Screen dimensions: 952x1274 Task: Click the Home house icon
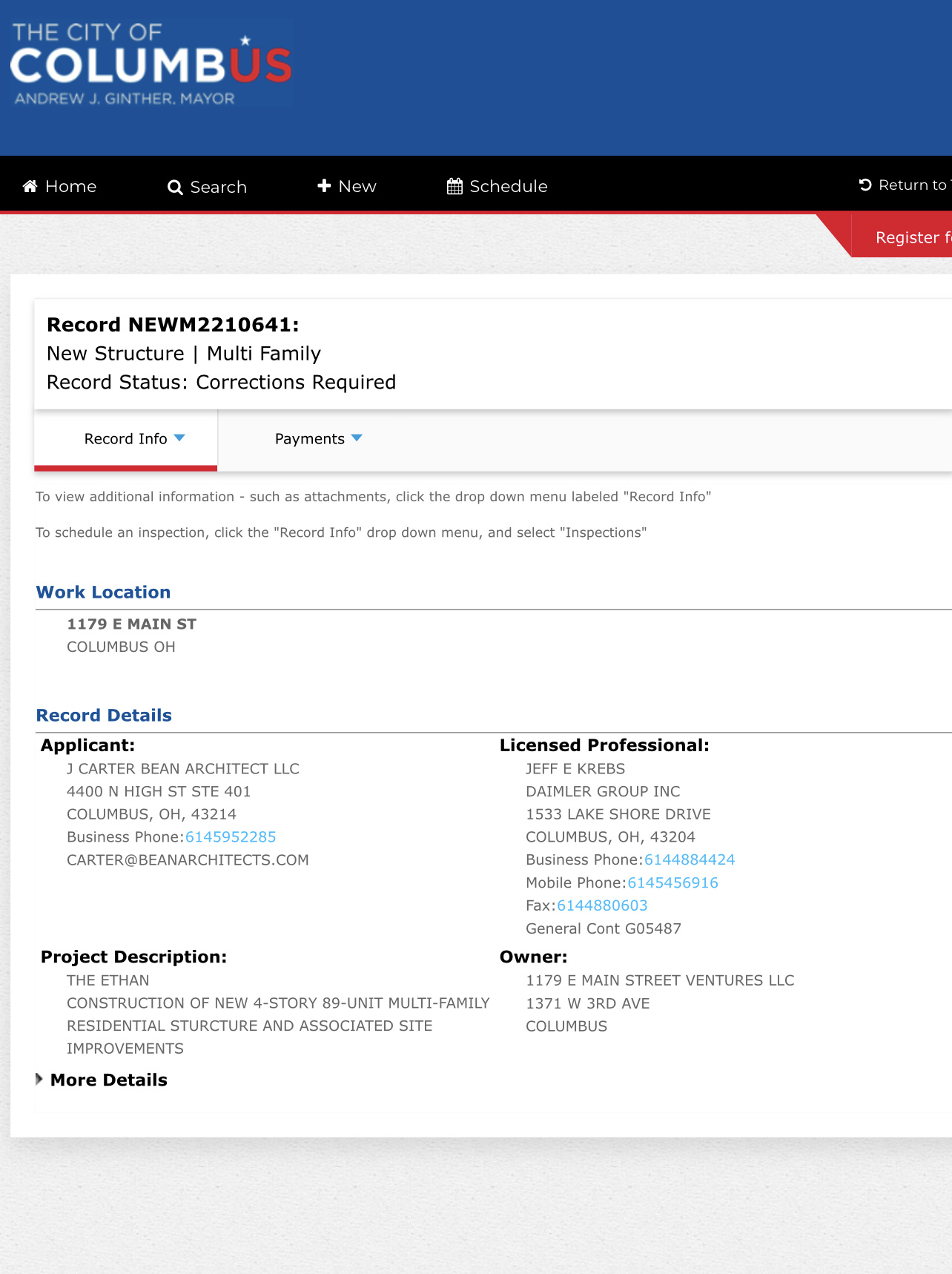[x=30, y=186]
